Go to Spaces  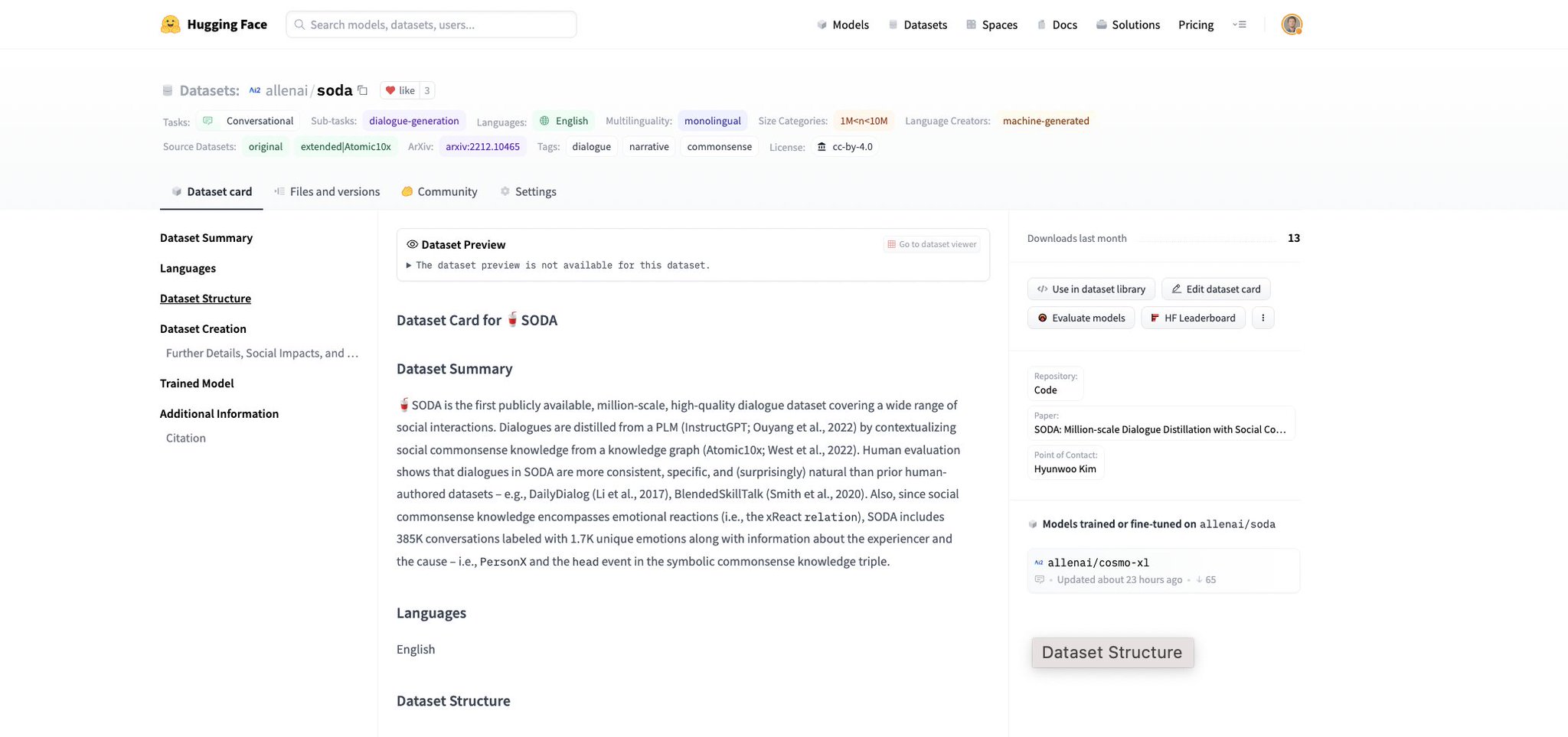(991, 24)
